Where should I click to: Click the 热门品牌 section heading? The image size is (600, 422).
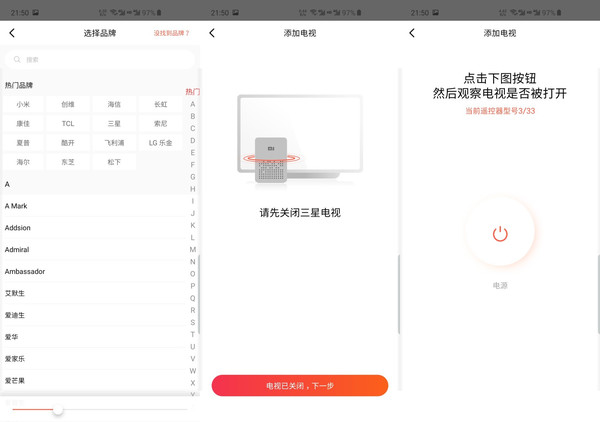coord(19,85)
